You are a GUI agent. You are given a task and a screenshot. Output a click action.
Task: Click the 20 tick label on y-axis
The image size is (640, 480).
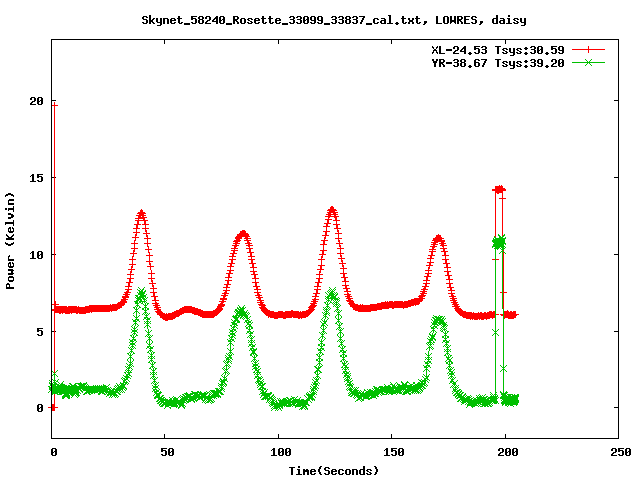[x=37, y=101]
